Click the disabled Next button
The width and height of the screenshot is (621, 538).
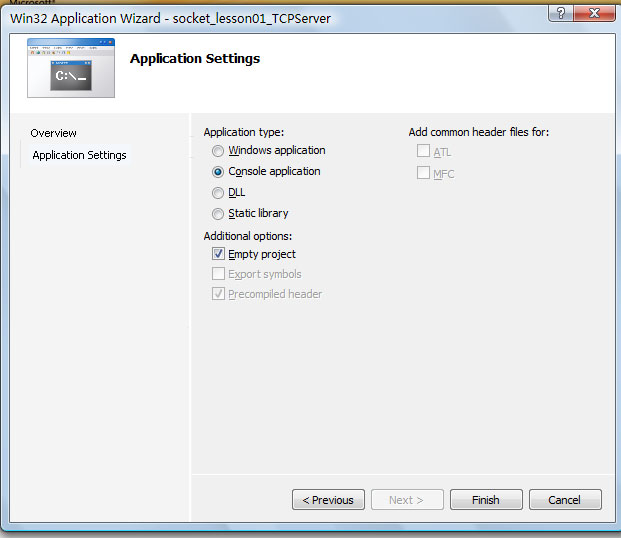[407, 500]
